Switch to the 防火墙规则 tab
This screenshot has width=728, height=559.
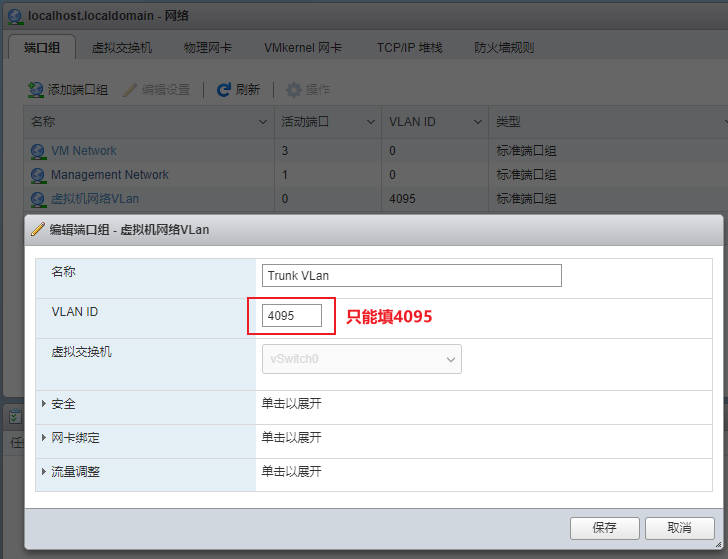click(x=504, y=47)
